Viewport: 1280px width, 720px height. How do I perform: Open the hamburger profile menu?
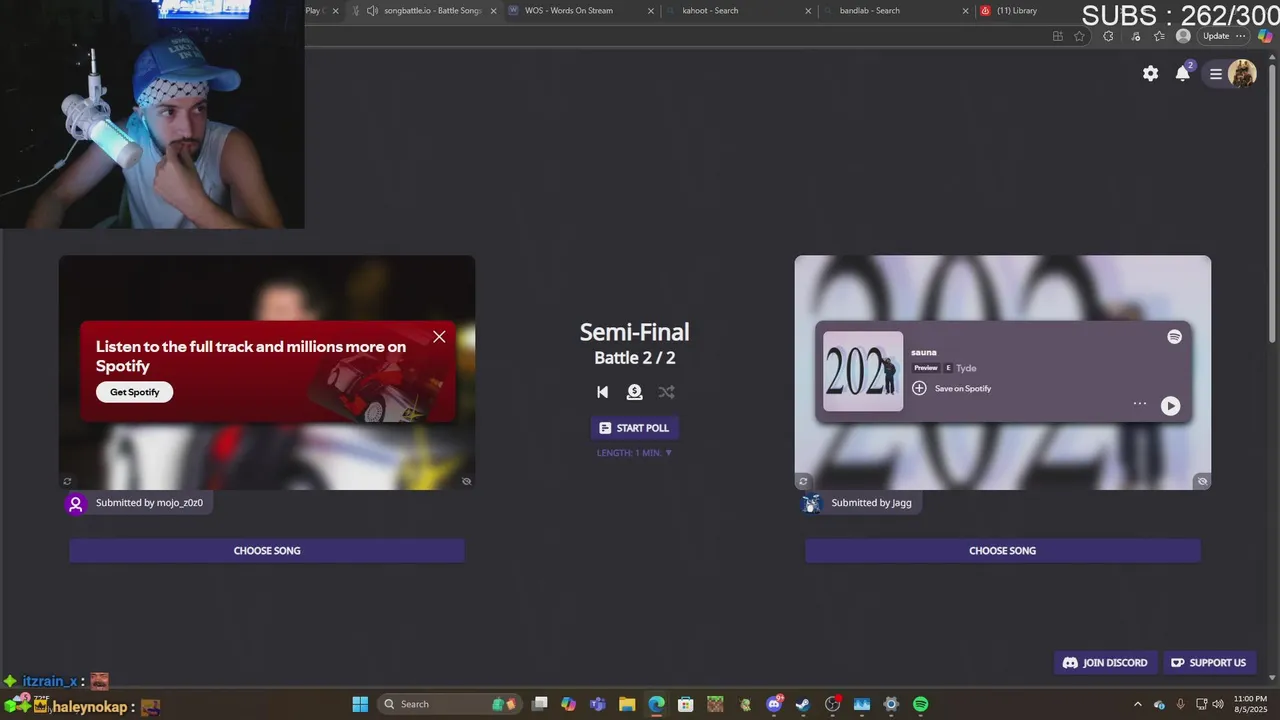point(1216,73)
